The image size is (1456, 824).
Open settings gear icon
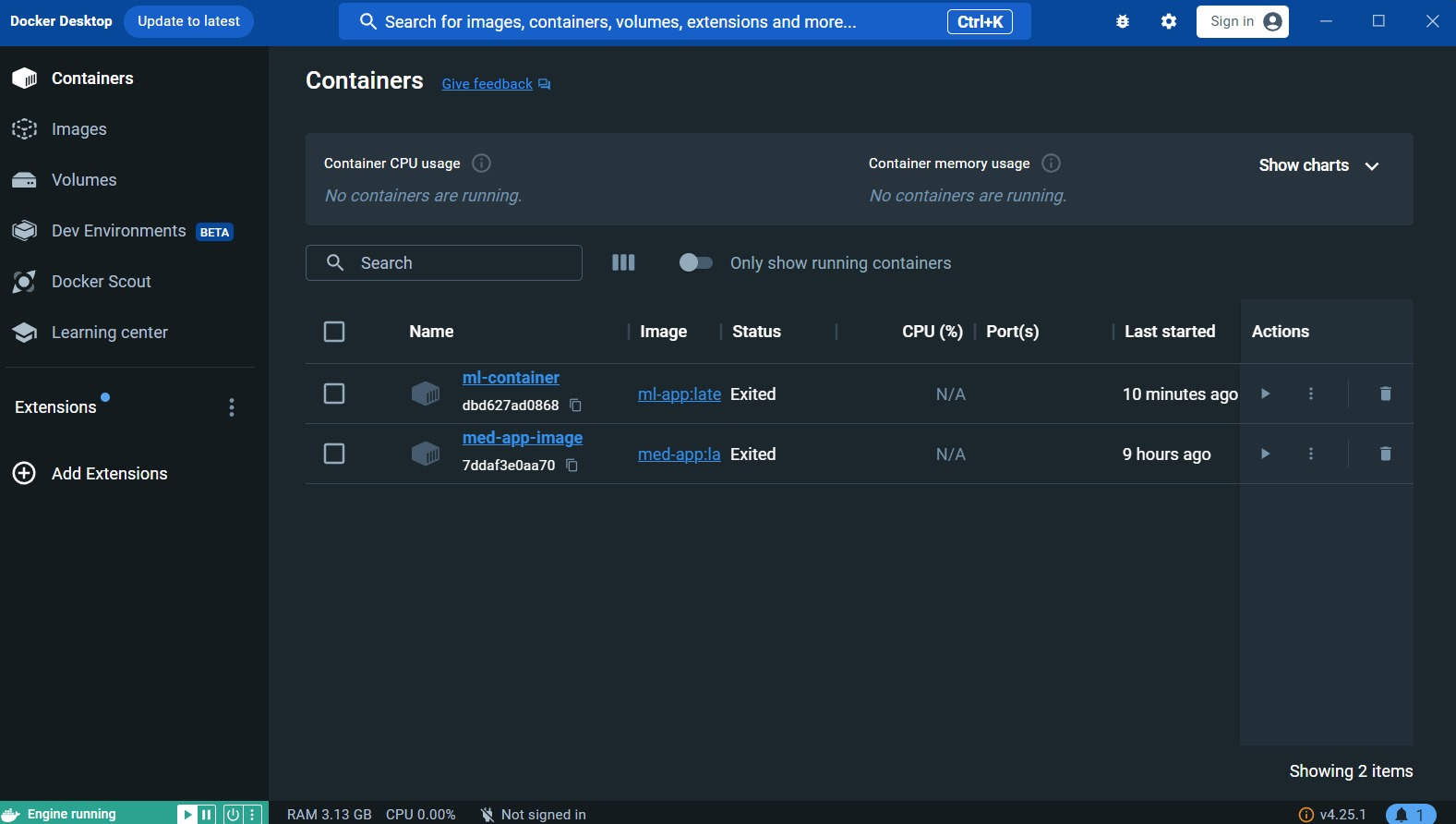click(x=1169, y=21)
